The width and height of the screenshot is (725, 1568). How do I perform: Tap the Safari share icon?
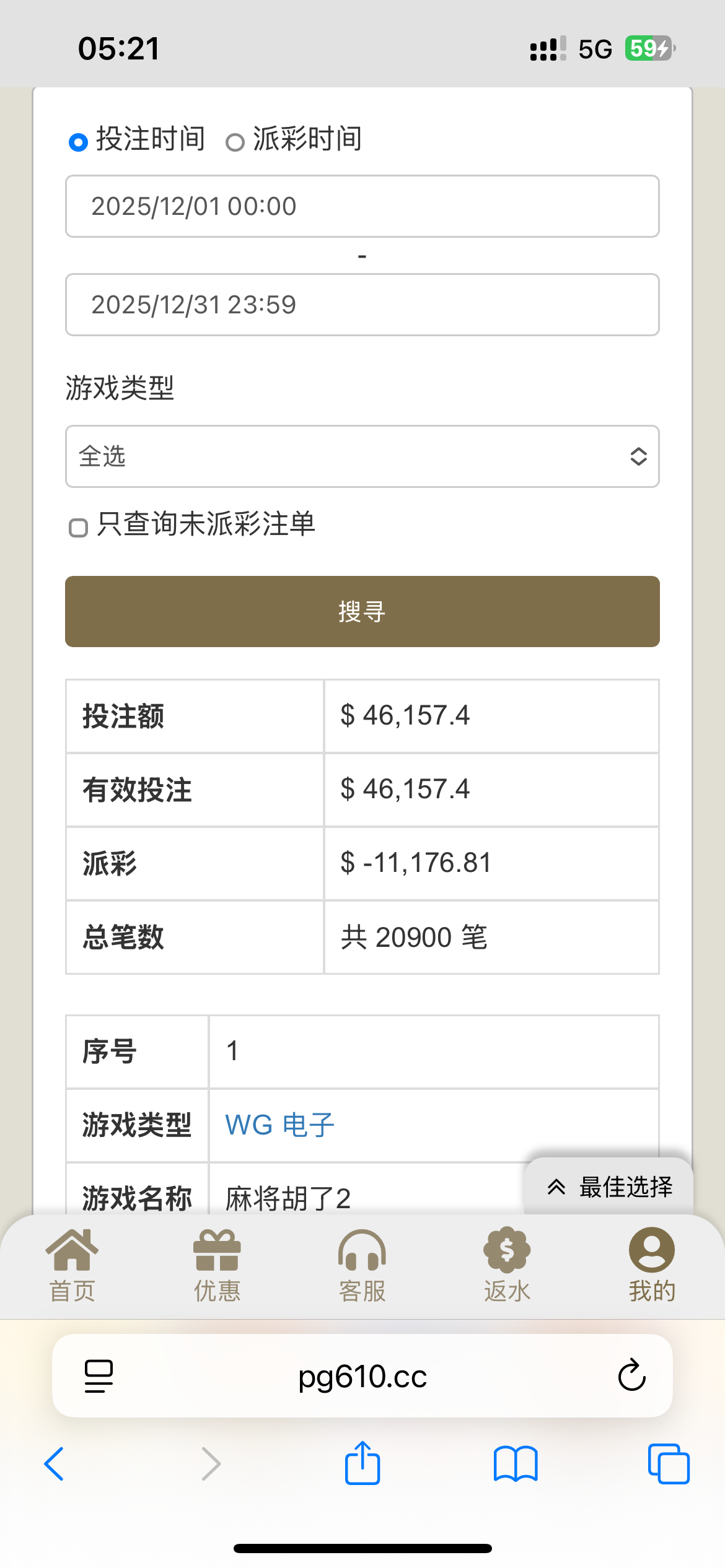[x=362, y=1464]
